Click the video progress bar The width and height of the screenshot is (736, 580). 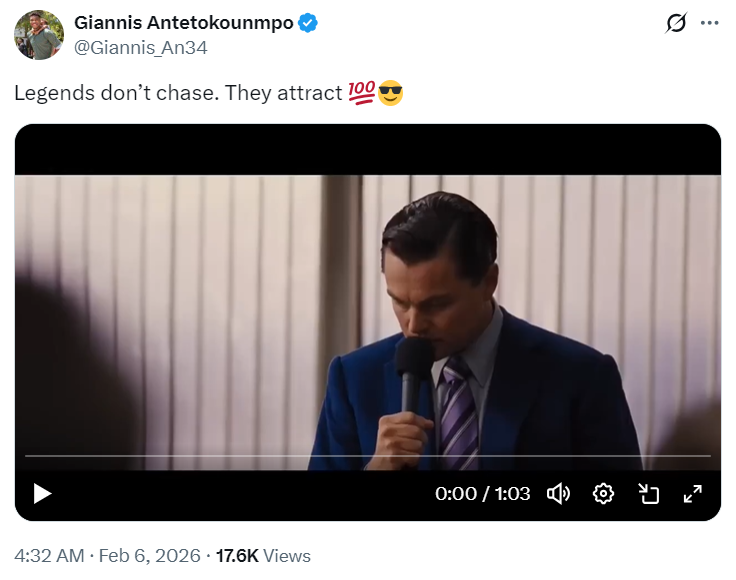click(x=368, y=456)
